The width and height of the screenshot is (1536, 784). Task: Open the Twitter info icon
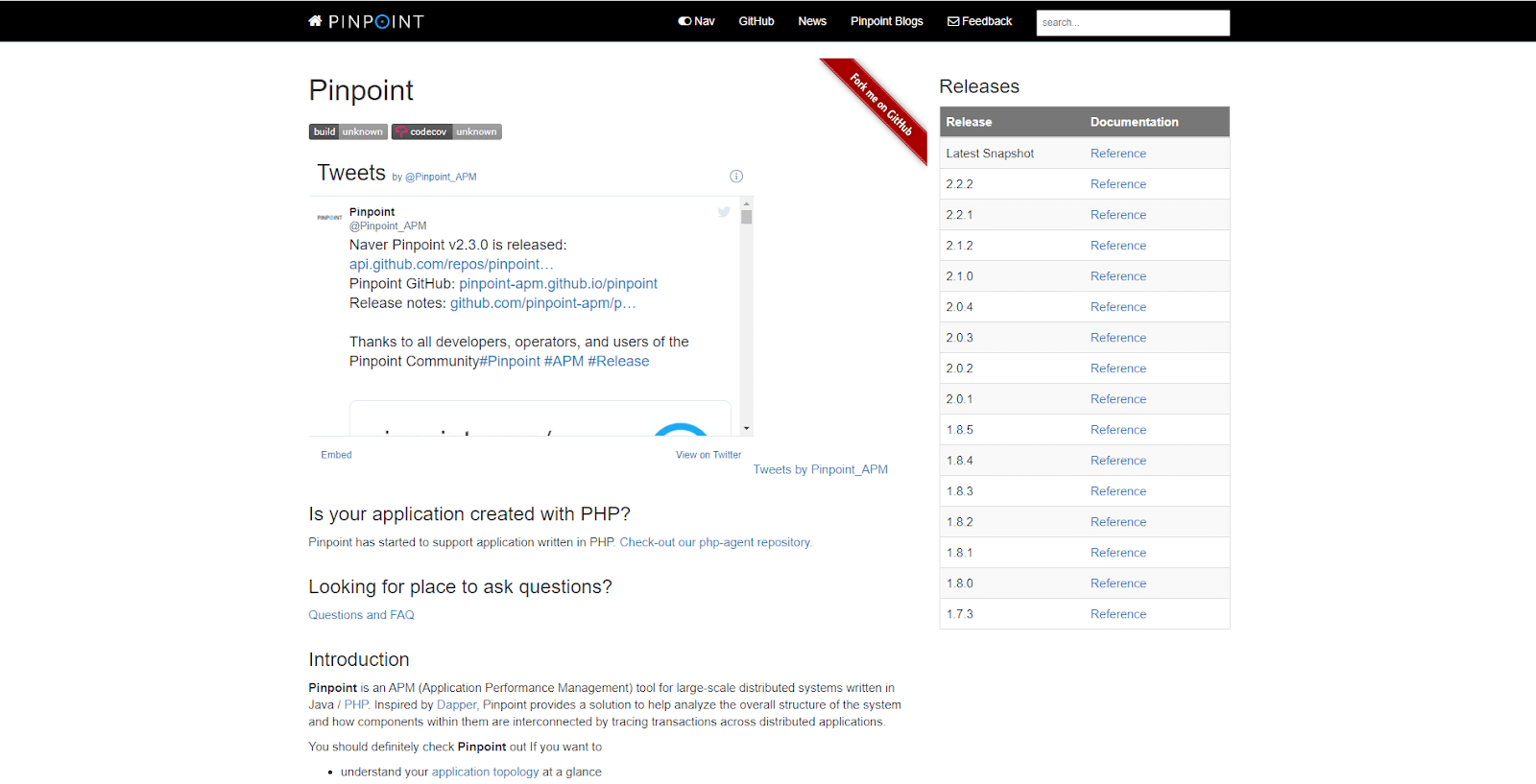736,176
